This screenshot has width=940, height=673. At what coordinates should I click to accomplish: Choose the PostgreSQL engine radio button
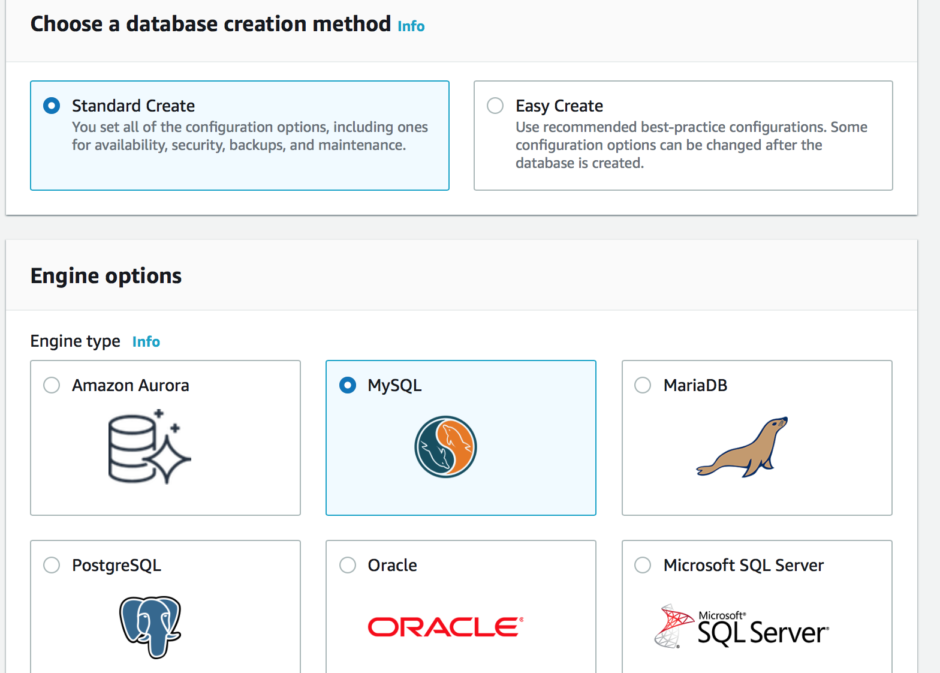52,565
